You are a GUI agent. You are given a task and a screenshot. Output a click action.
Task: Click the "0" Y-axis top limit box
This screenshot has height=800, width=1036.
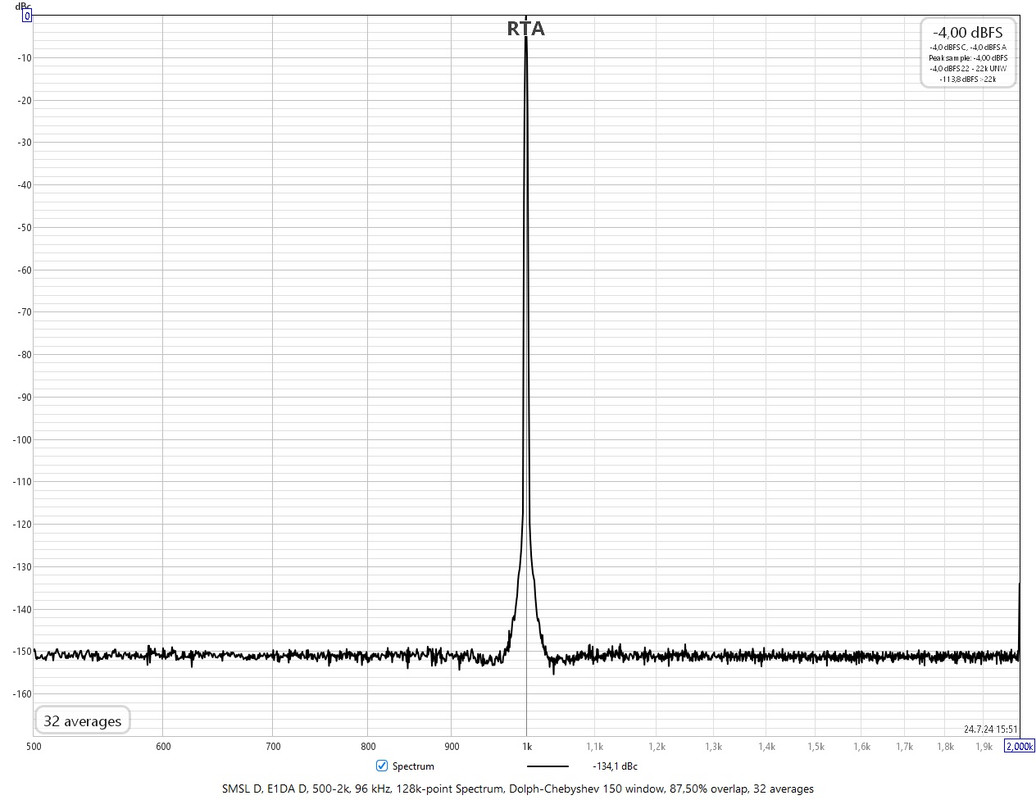27,16
